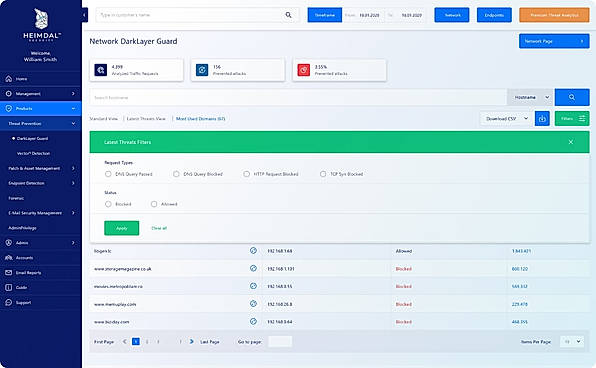Click the customer name search magnifier icon
Viewport: 596px width, 368px height.
point(288,15)
